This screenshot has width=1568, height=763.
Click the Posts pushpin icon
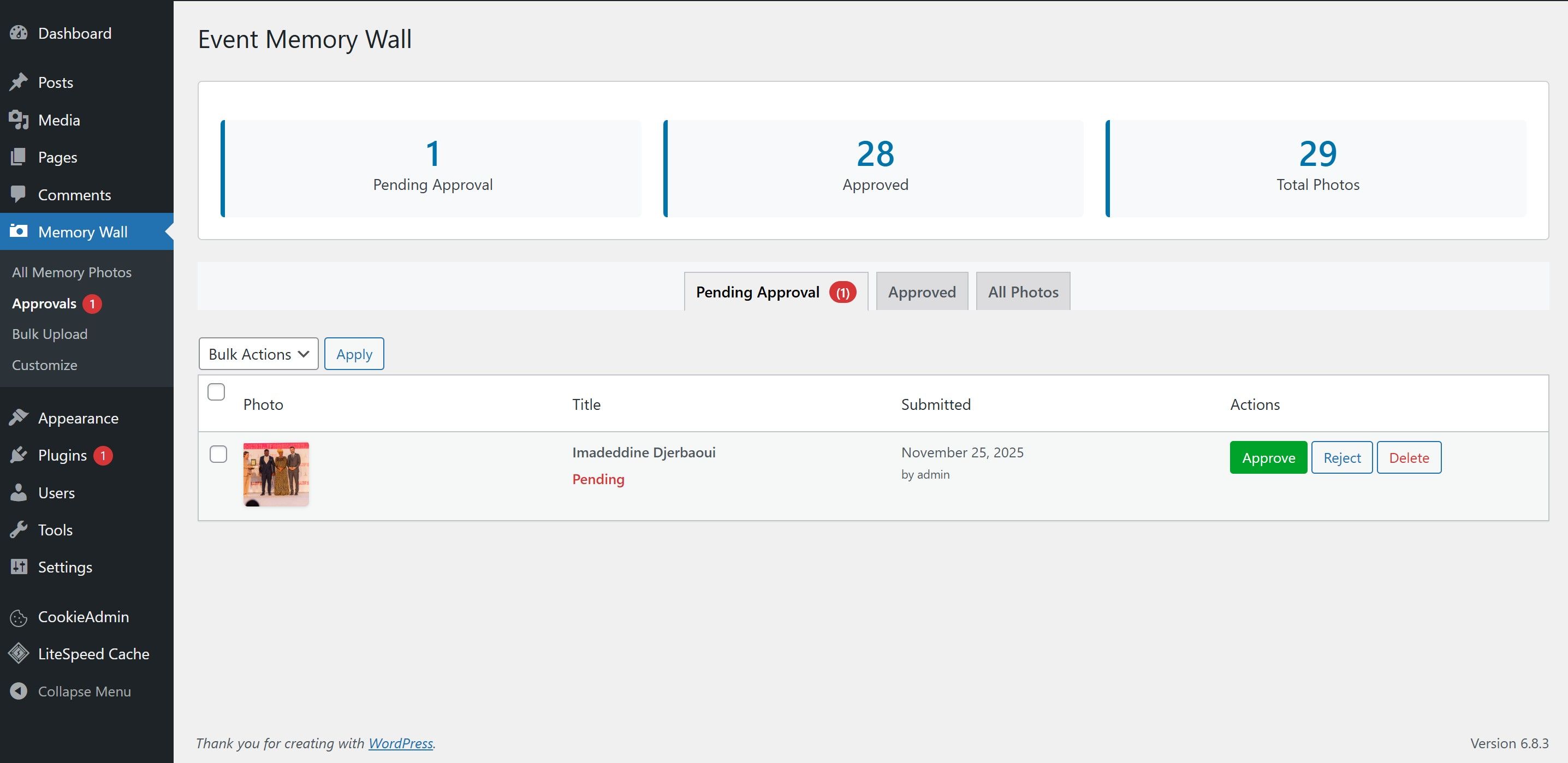point(19,82)
